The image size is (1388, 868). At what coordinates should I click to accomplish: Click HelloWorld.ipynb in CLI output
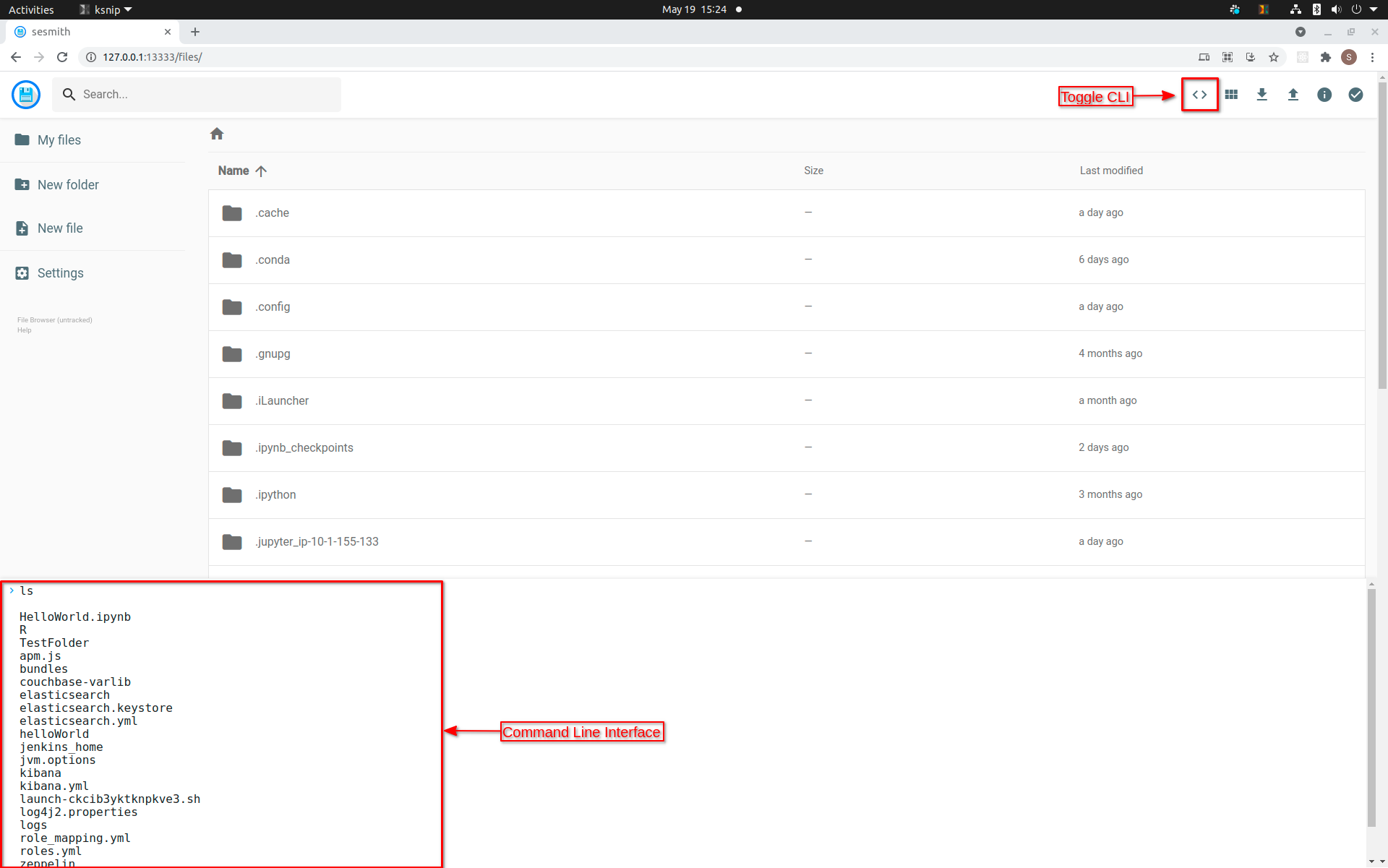[x=75, y=617]
